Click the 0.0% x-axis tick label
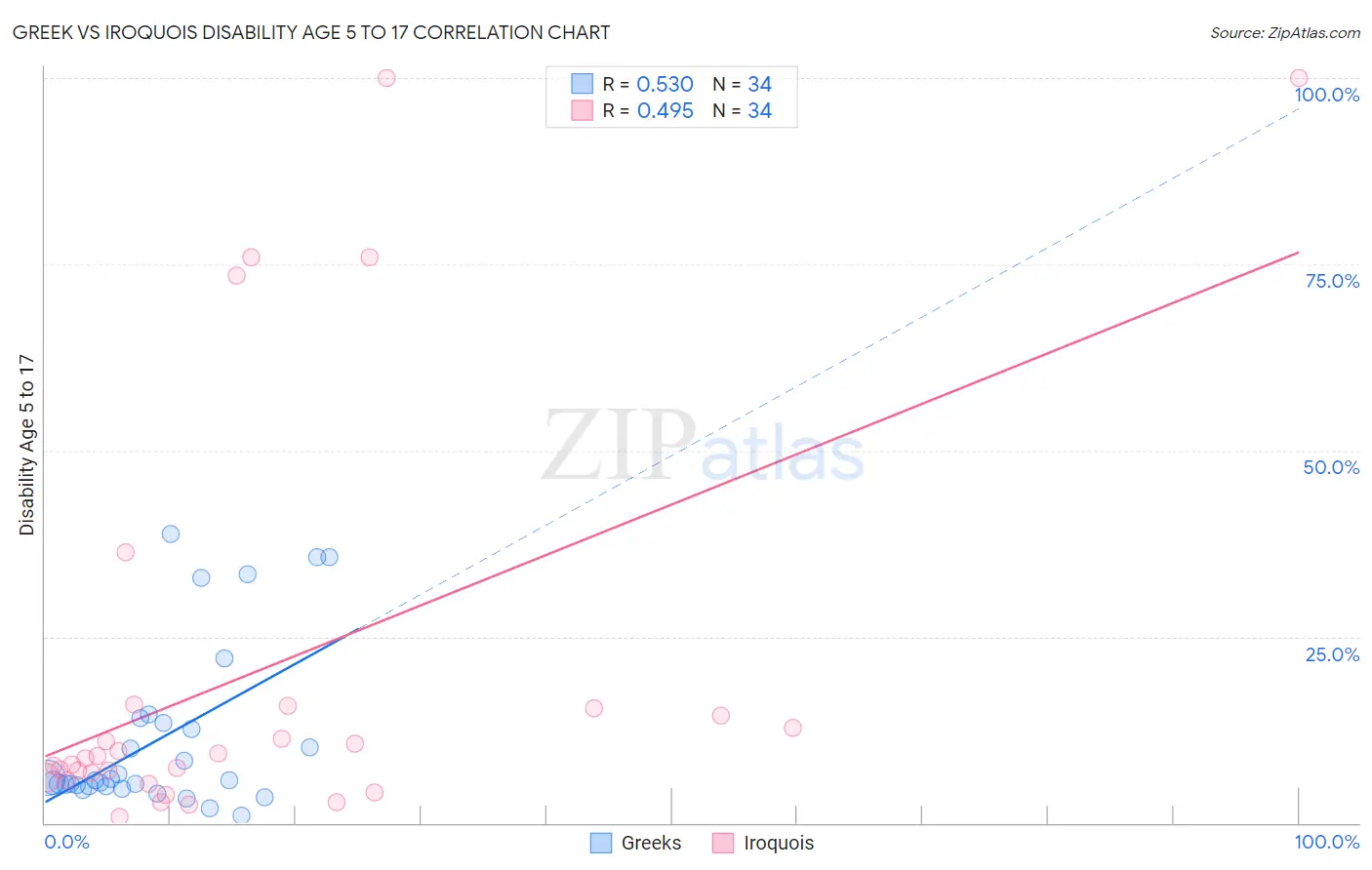The width and height of the screenshot is (1372, 870). coord(66,842)
